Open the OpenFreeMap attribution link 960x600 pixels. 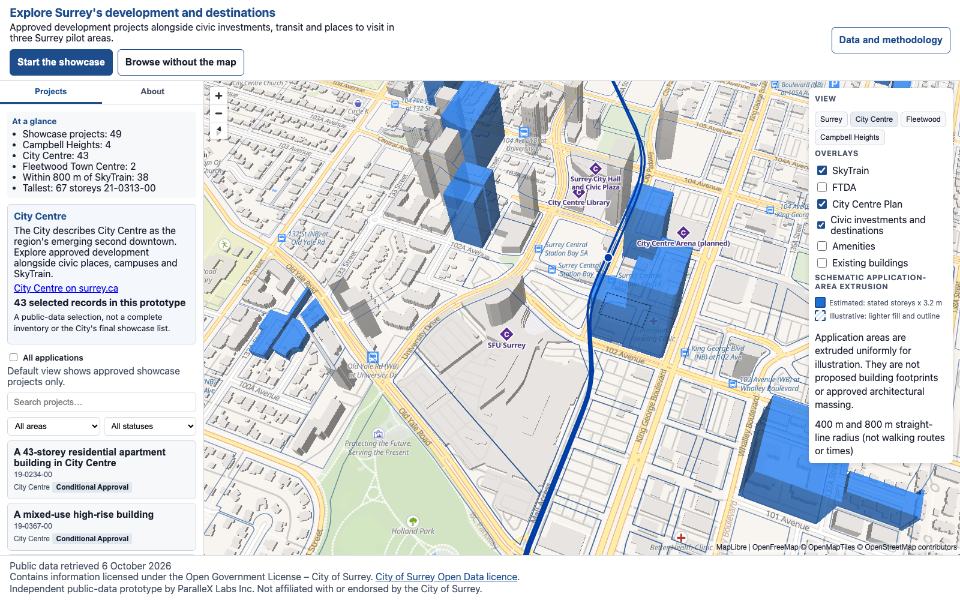tap(775, 547)
